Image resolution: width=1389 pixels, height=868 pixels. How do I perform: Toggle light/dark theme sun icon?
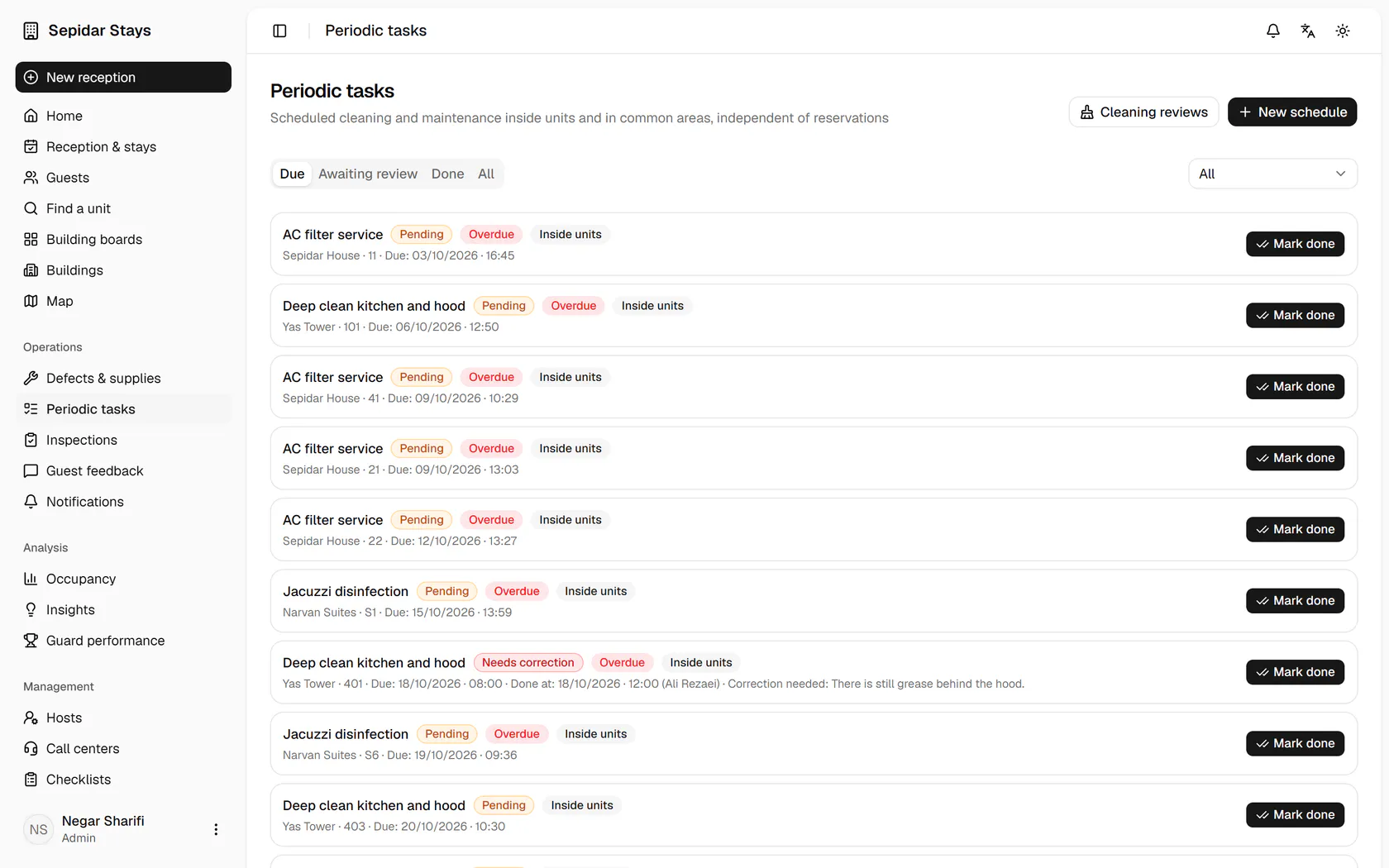[1343, 31]
